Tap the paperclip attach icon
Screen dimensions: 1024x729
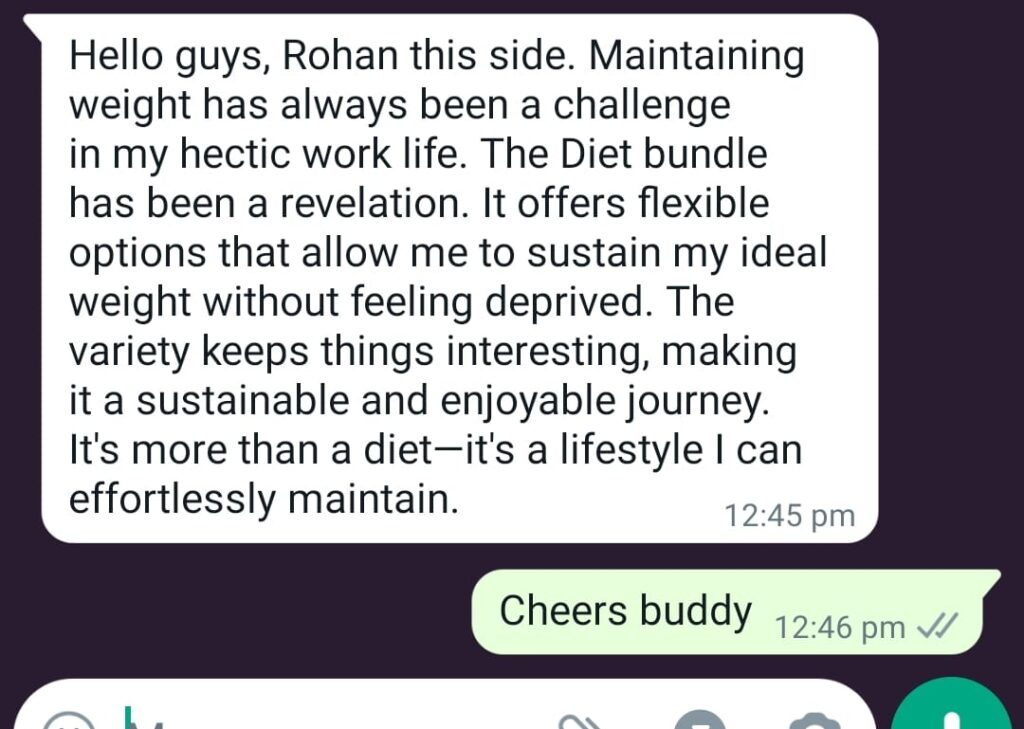coord(580,722)
